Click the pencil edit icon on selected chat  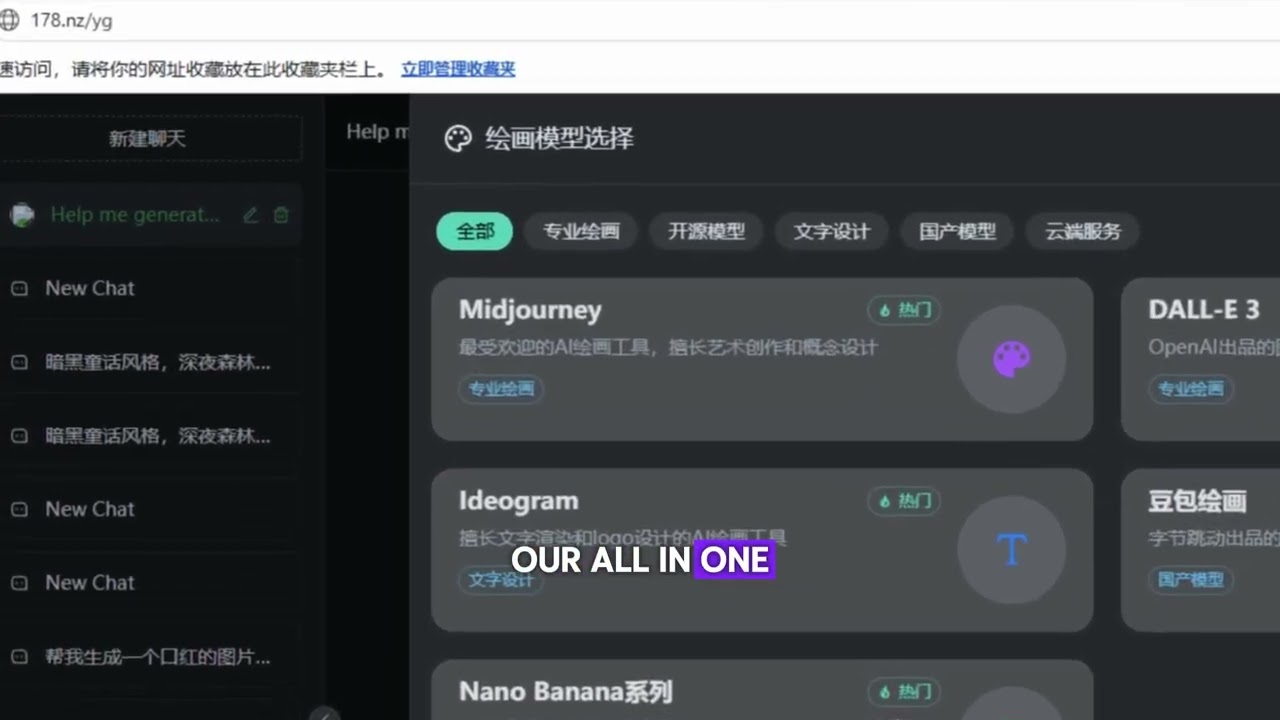tap(251, 215)
